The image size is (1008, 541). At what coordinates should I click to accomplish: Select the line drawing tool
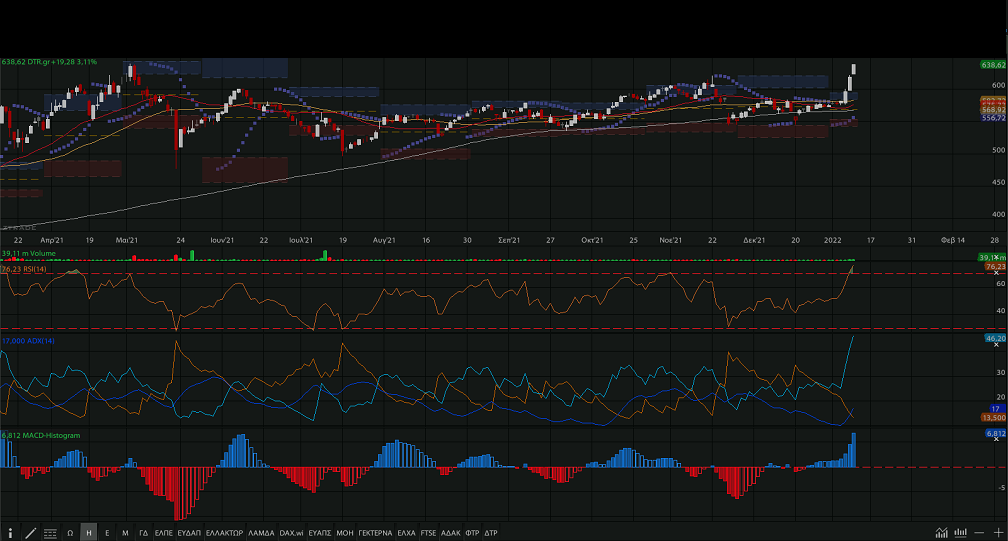pos(30,533)
